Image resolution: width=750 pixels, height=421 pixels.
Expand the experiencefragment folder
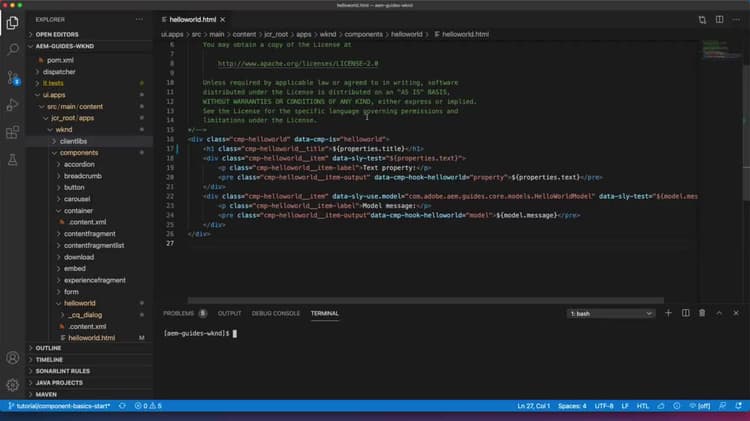(94, 280)
